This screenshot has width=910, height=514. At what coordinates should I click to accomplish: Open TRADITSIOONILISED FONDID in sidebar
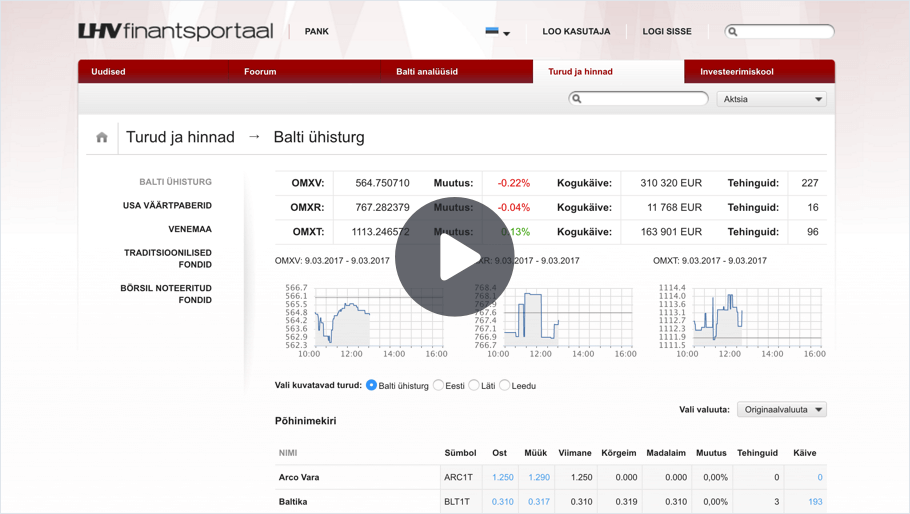(x=168, y=259)
